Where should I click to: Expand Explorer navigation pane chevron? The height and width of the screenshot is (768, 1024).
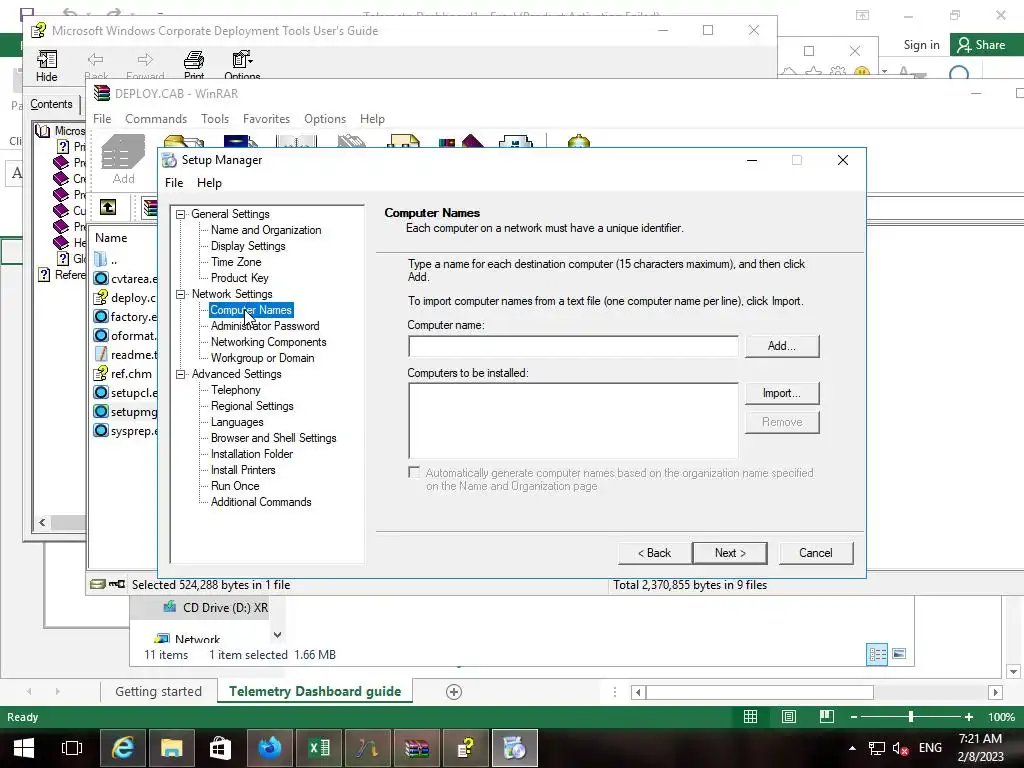point(278,635)
